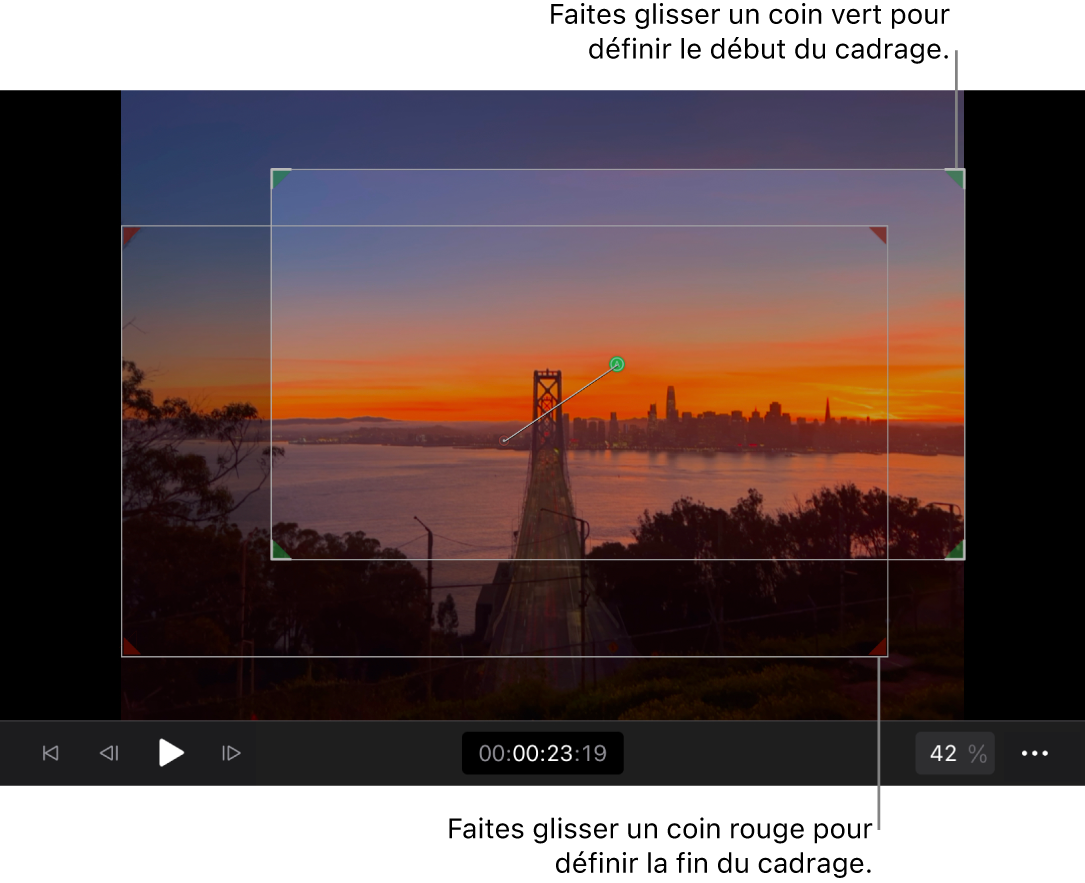Select the bottom-left red end corner handle

pyautogui.click(x=130, y=647)
